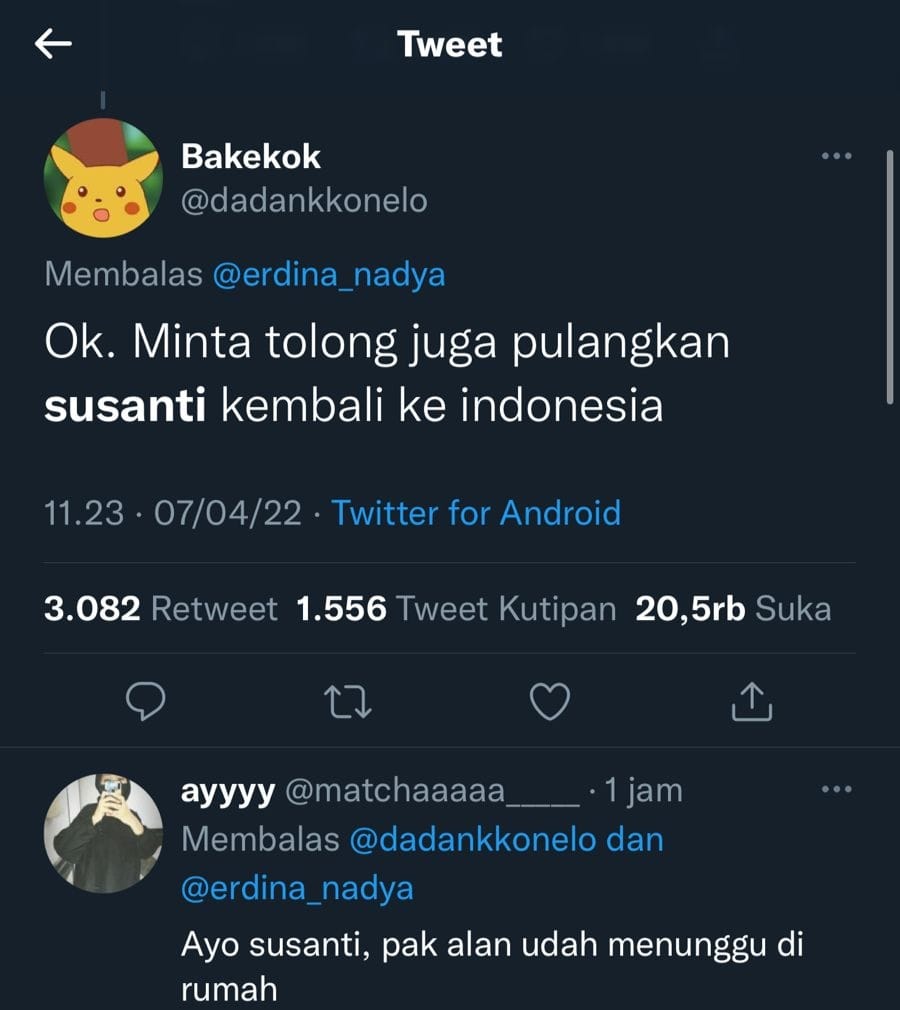Select the bold susanti keyword
Viewport: 900px width, 1010px height.
[125, 406]
